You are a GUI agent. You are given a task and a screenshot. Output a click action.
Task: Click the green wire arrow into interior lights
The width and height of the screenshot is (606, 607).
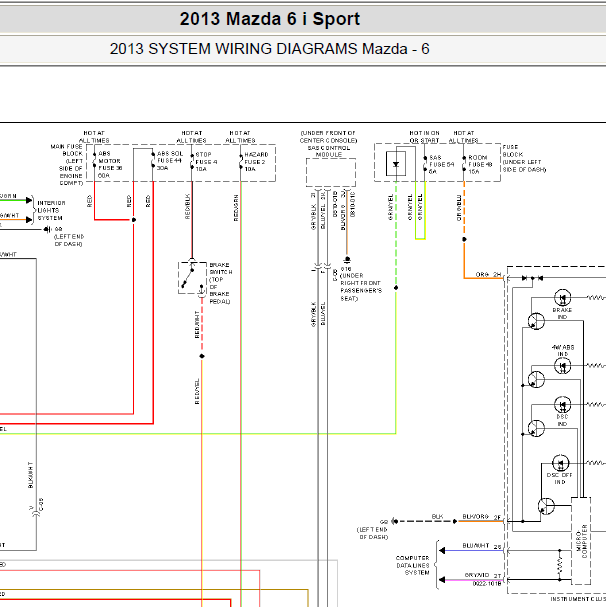tap(29, 200)
